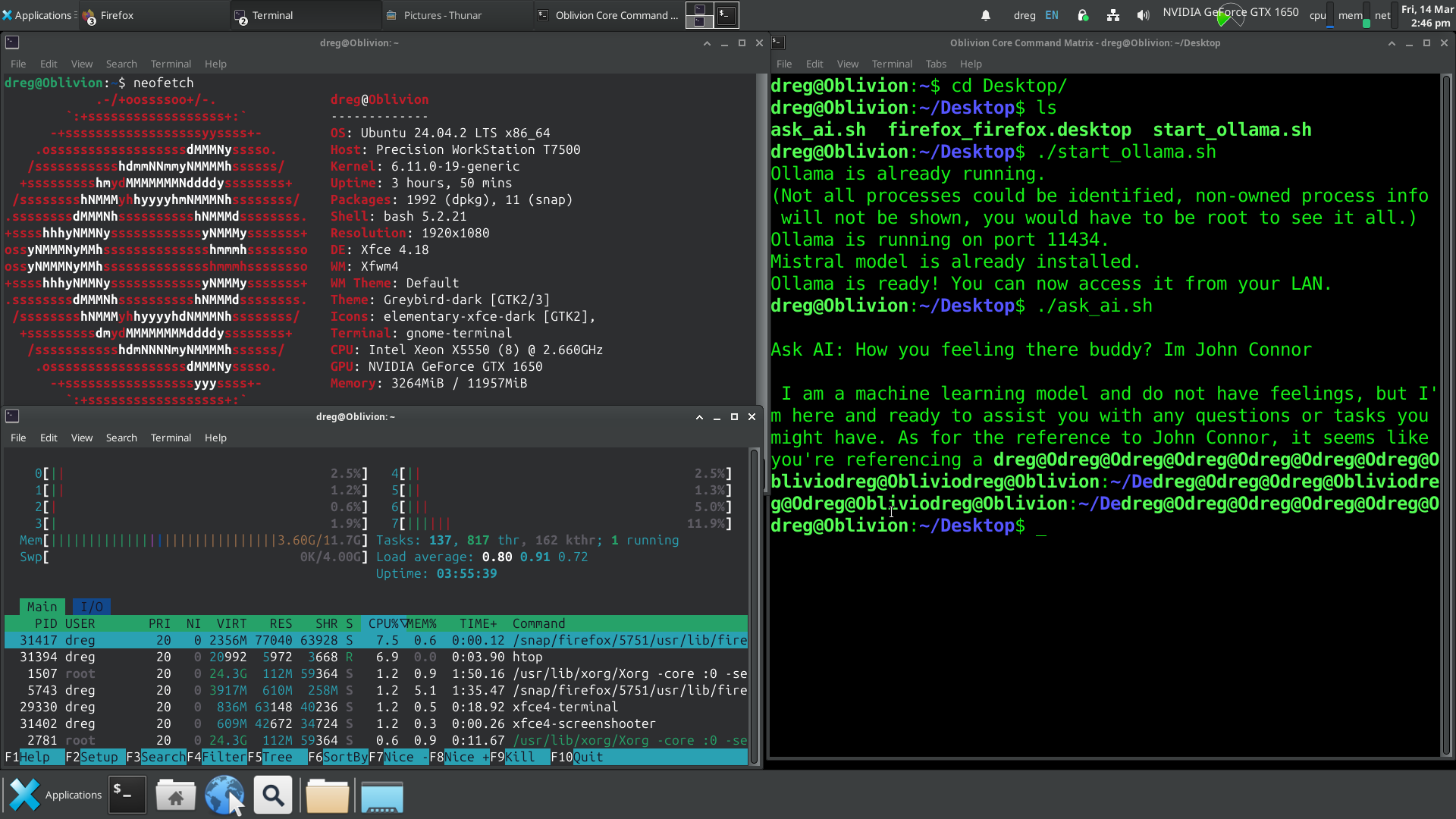Screen dimensions: 1456x819
Task: Switch to EN keyboard layout indicator
Action: pyautogui.click(x=1052, y=15)
